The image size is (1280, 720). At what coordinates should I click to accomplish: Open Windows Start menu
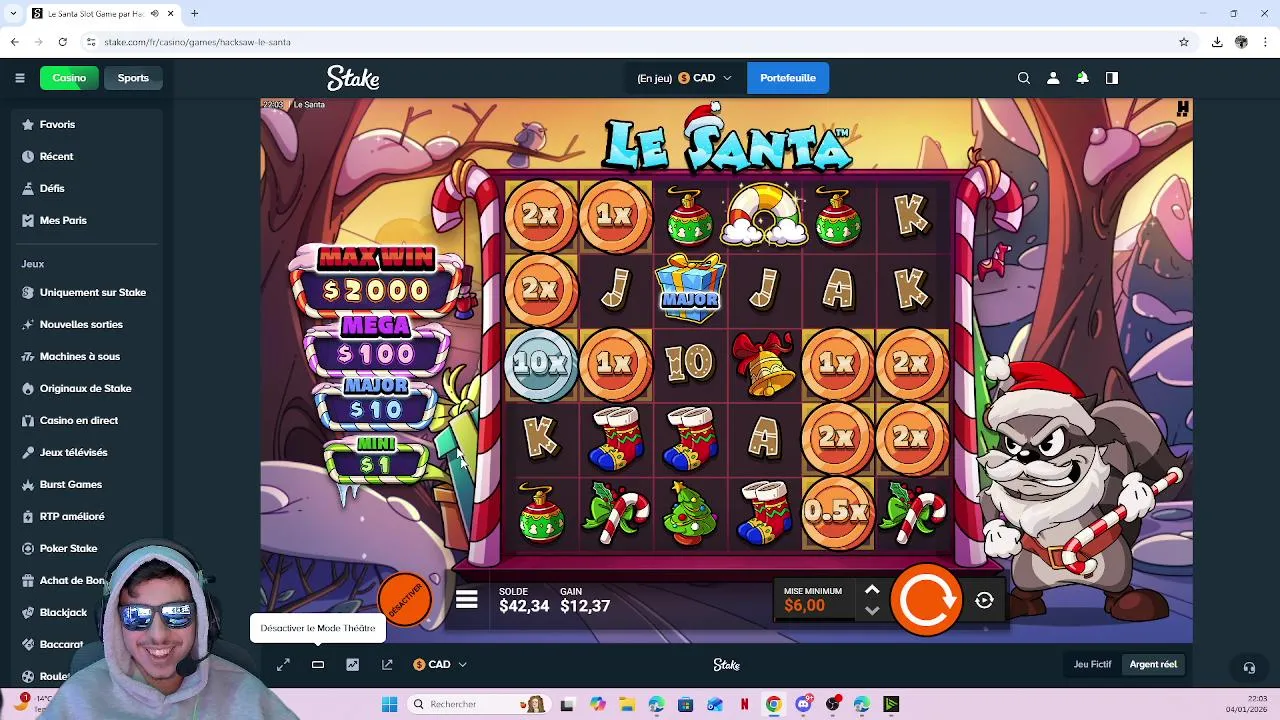[389, 704]
